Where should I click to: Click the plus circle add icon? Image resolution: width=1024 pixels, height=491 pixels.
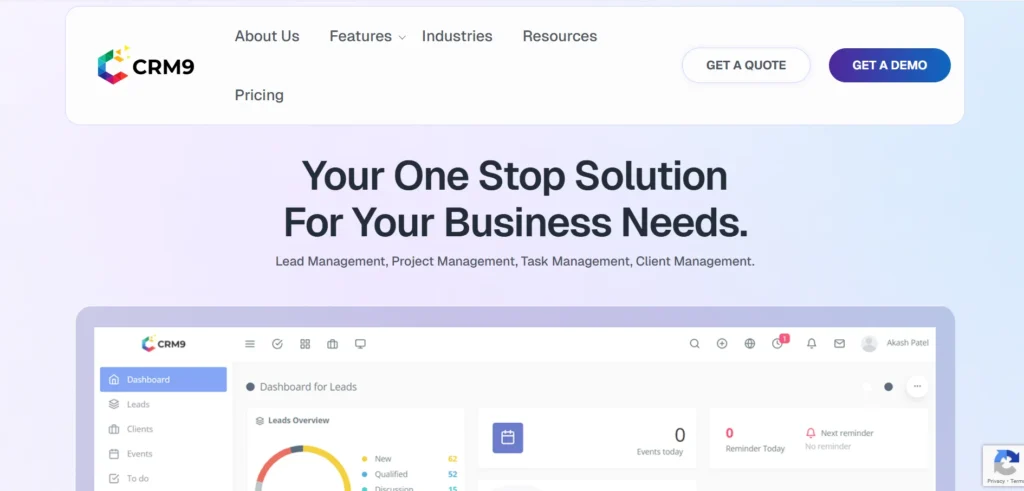(x=722, y=344)
